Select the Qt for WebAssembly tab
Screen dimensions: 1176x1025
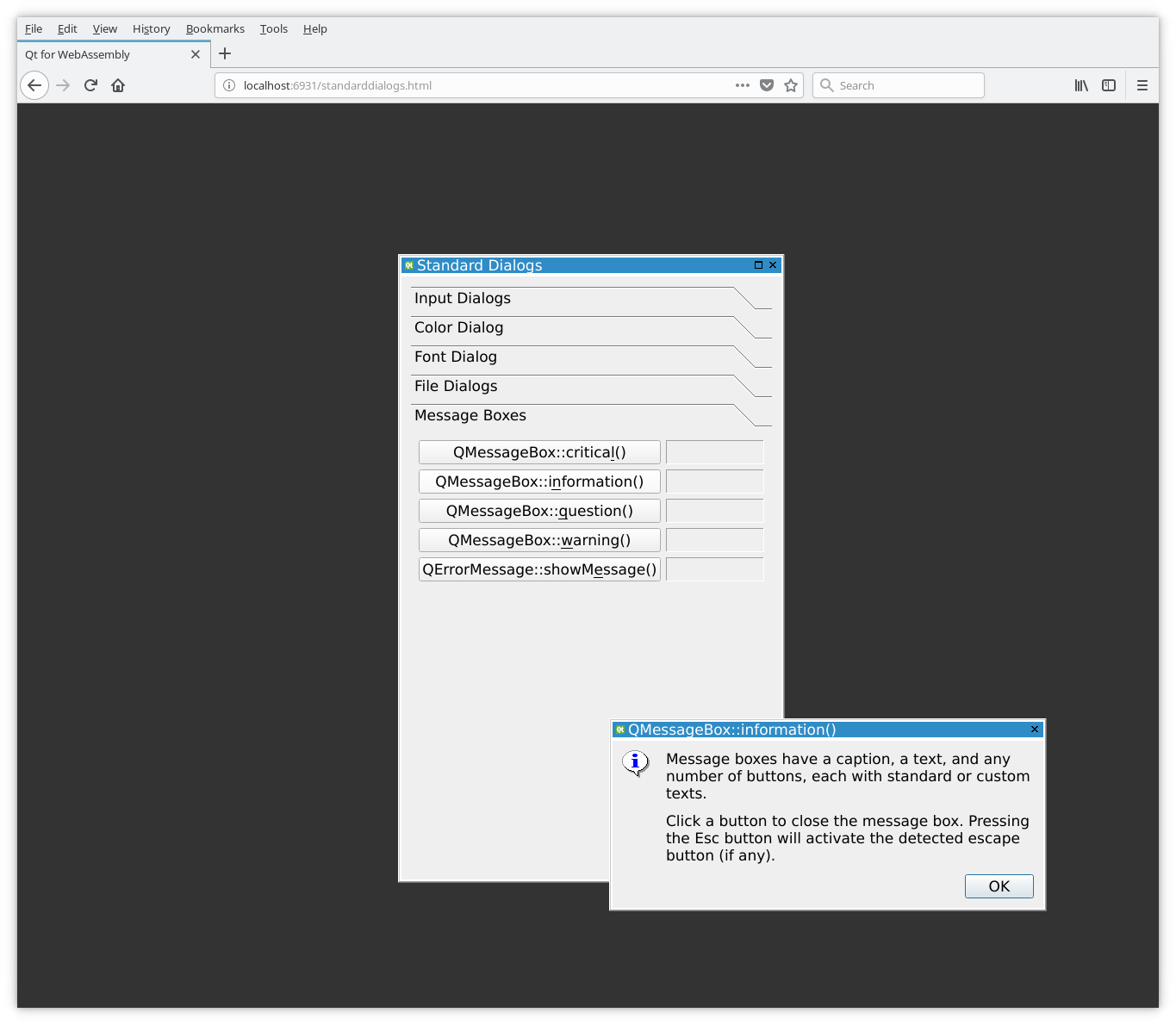point(103,53)
